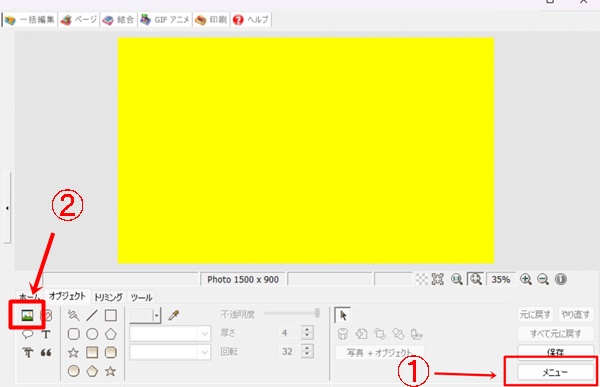Choose the empty circle shape tool
Screen dimensions: 600x387
click(x=92, y=334)
